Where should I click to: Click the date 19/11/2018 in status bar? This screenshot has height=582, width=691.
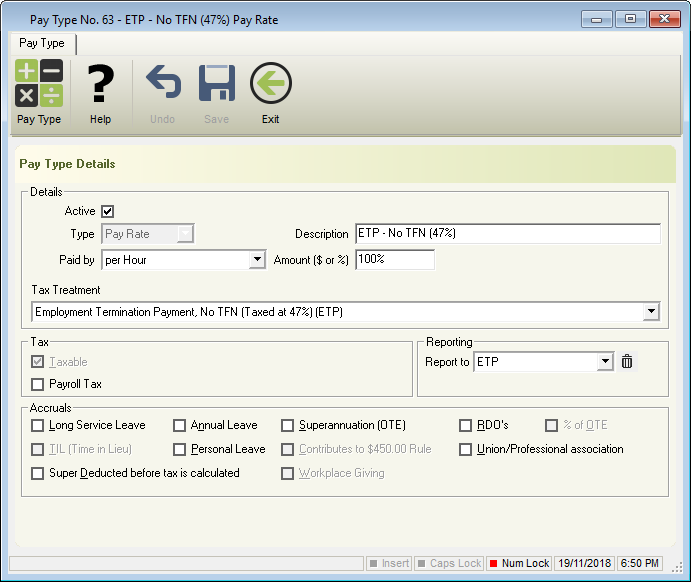click(x=584, y=563)
